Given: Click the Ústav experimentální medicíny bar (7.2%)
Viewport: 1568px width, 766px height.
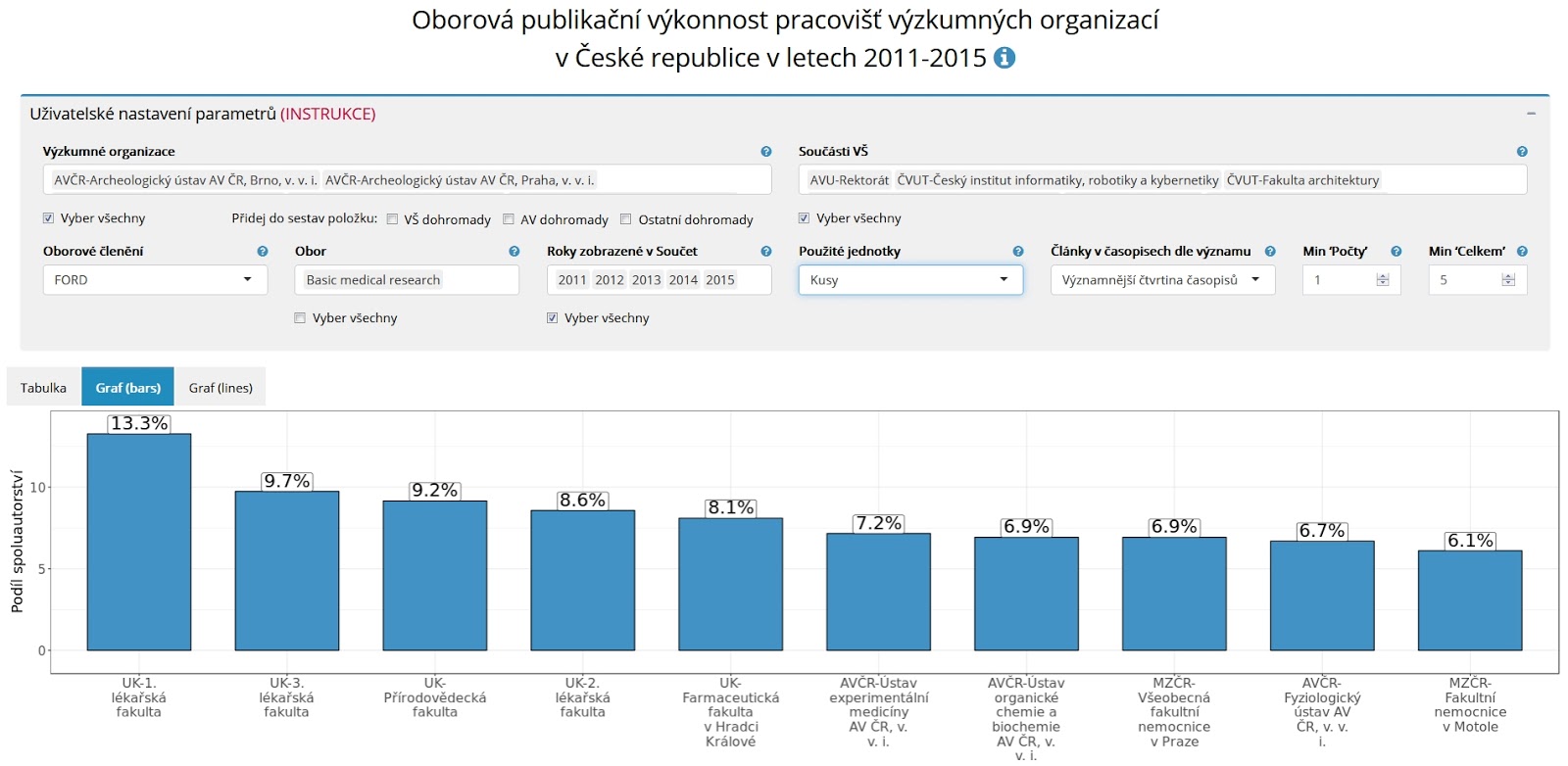Looking at the screenshot, I should point(879,592).
